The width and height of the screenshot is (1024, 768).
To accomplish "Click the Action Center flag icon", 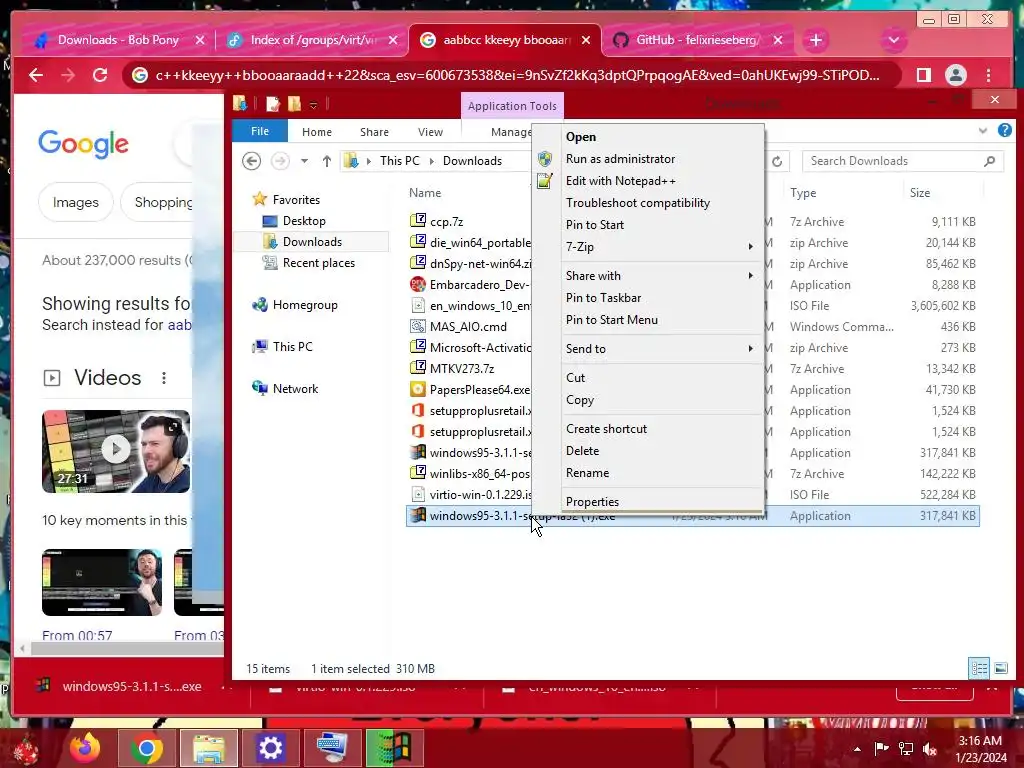I will 882,748.
